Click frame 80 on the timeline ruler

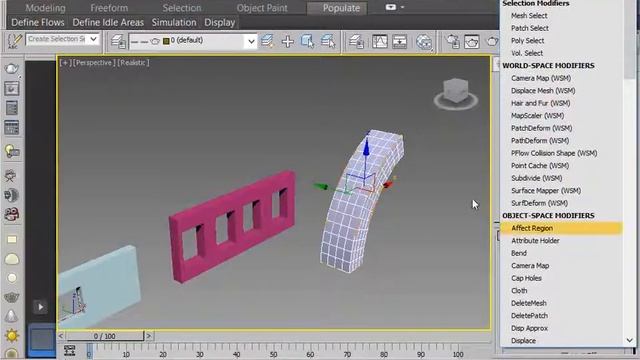pos(384,353)
